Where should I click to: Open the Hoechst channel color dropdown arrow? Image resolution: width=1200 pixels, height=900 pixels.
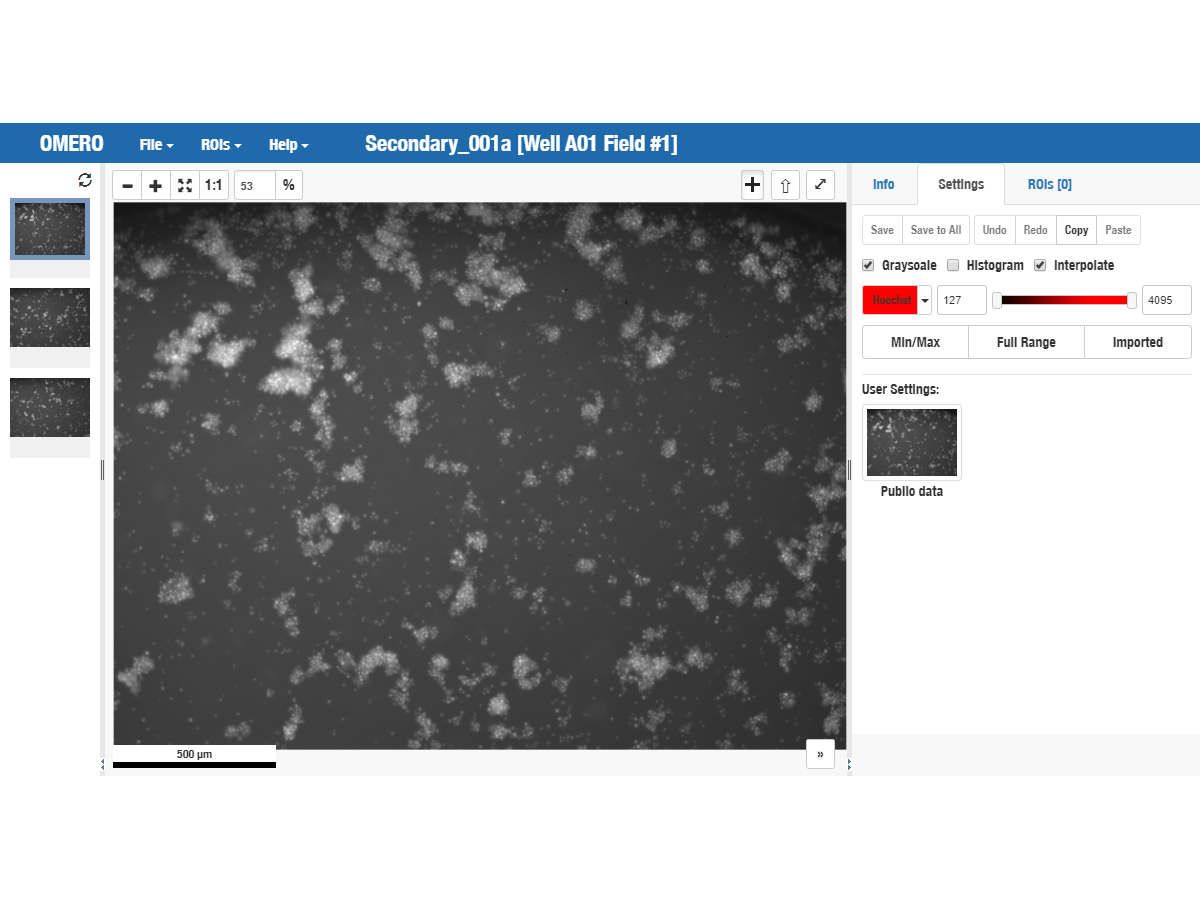click(x=925, y=300)
